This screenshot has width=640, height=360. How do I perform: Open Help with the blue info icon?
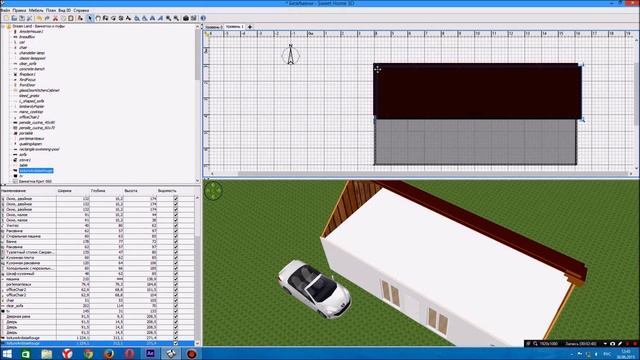203,18
